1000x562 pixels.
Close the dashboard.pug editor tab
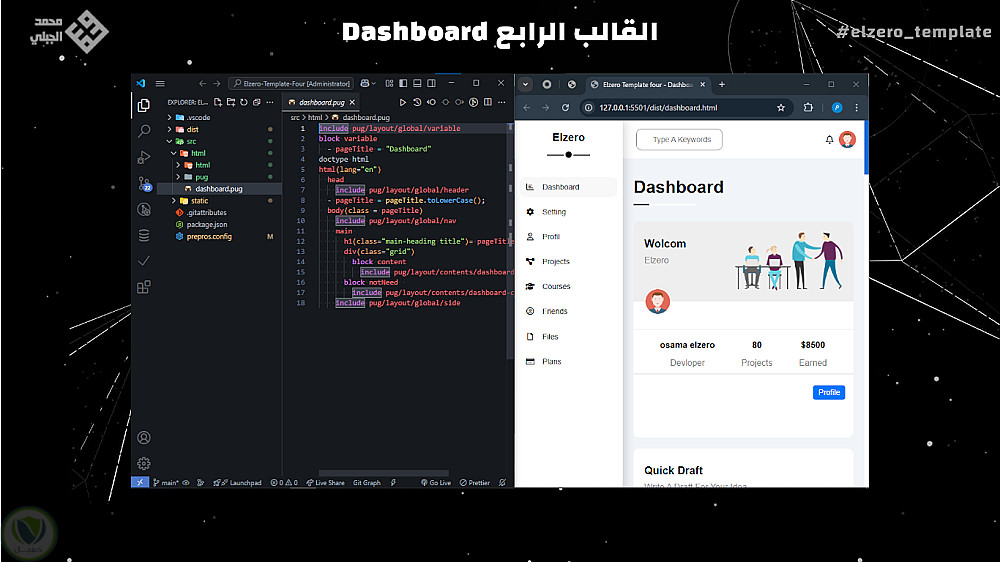[x=352, y=102]
